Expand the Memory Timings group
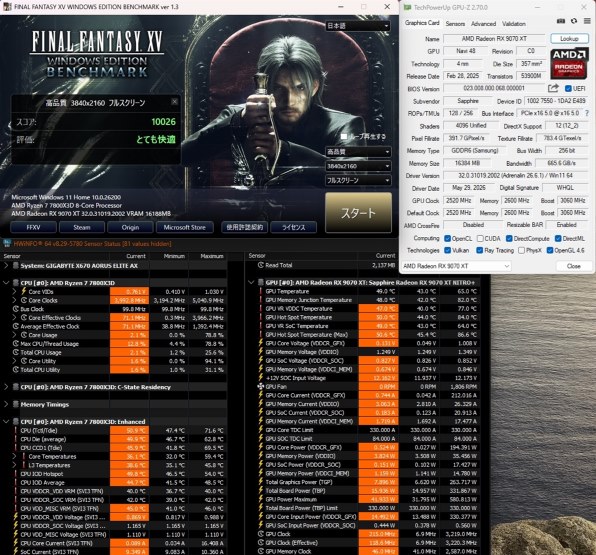This screenshot has height=555, width=596. (6, 404)
